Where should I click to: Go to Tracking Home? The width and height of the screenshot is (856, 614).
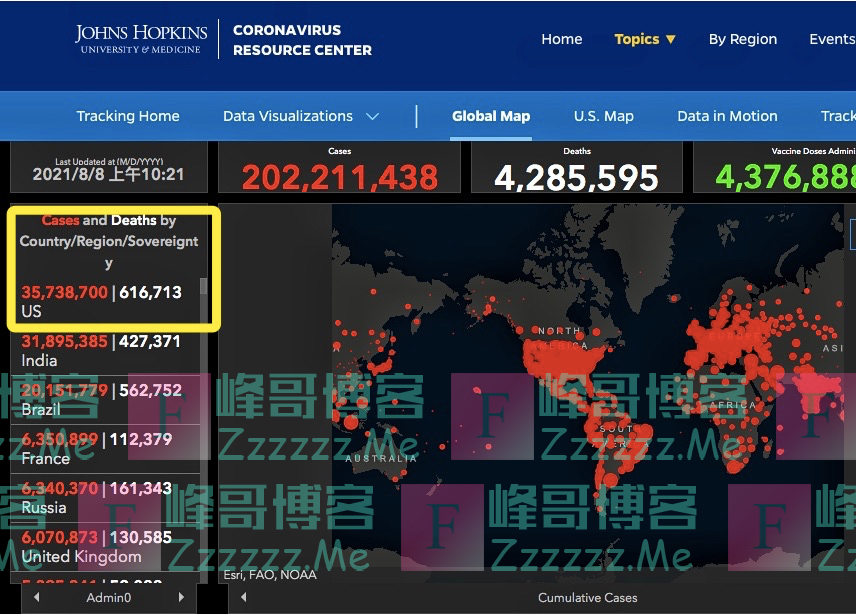(x=128, y=116)
